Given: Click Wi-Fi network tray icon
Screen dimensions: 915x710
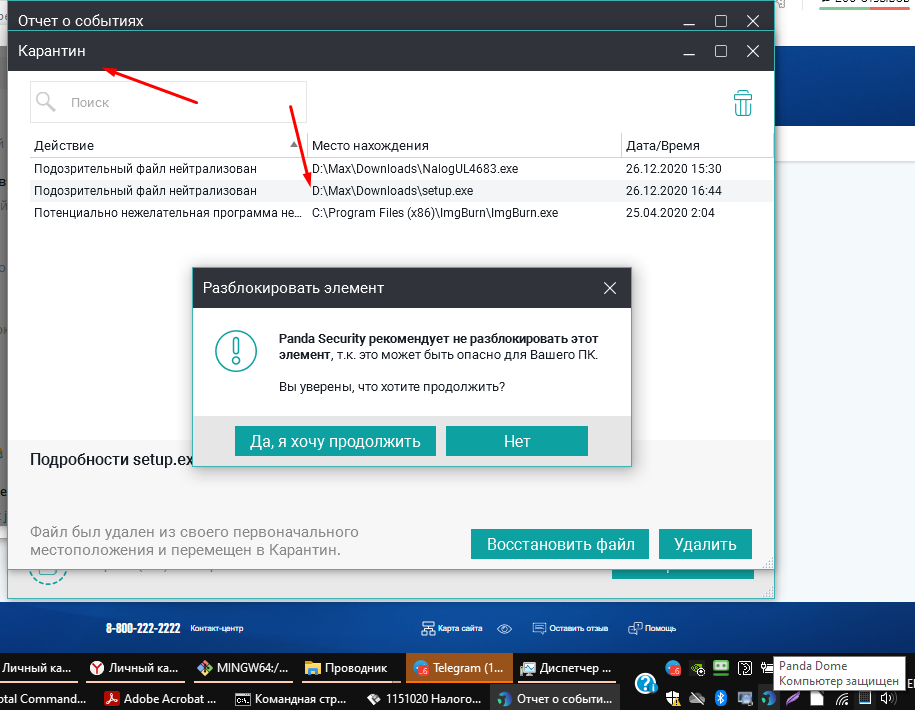Looking at the screenshot, I should point(841,698).
